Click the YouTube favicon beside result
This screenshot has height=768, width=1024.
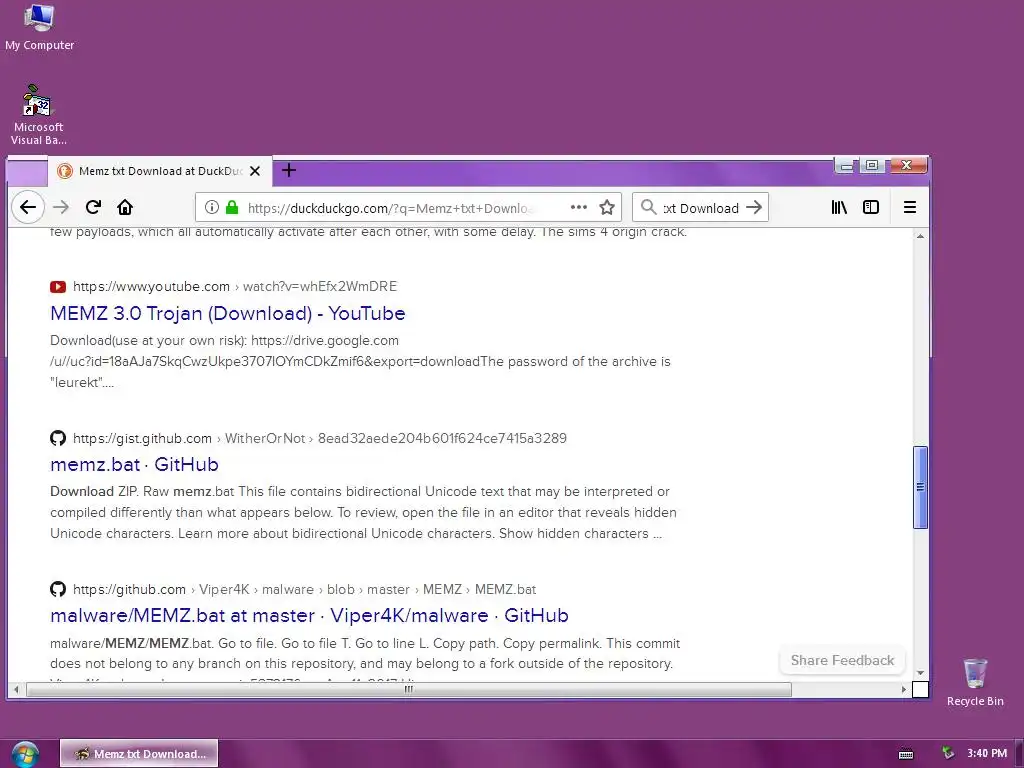57,287
